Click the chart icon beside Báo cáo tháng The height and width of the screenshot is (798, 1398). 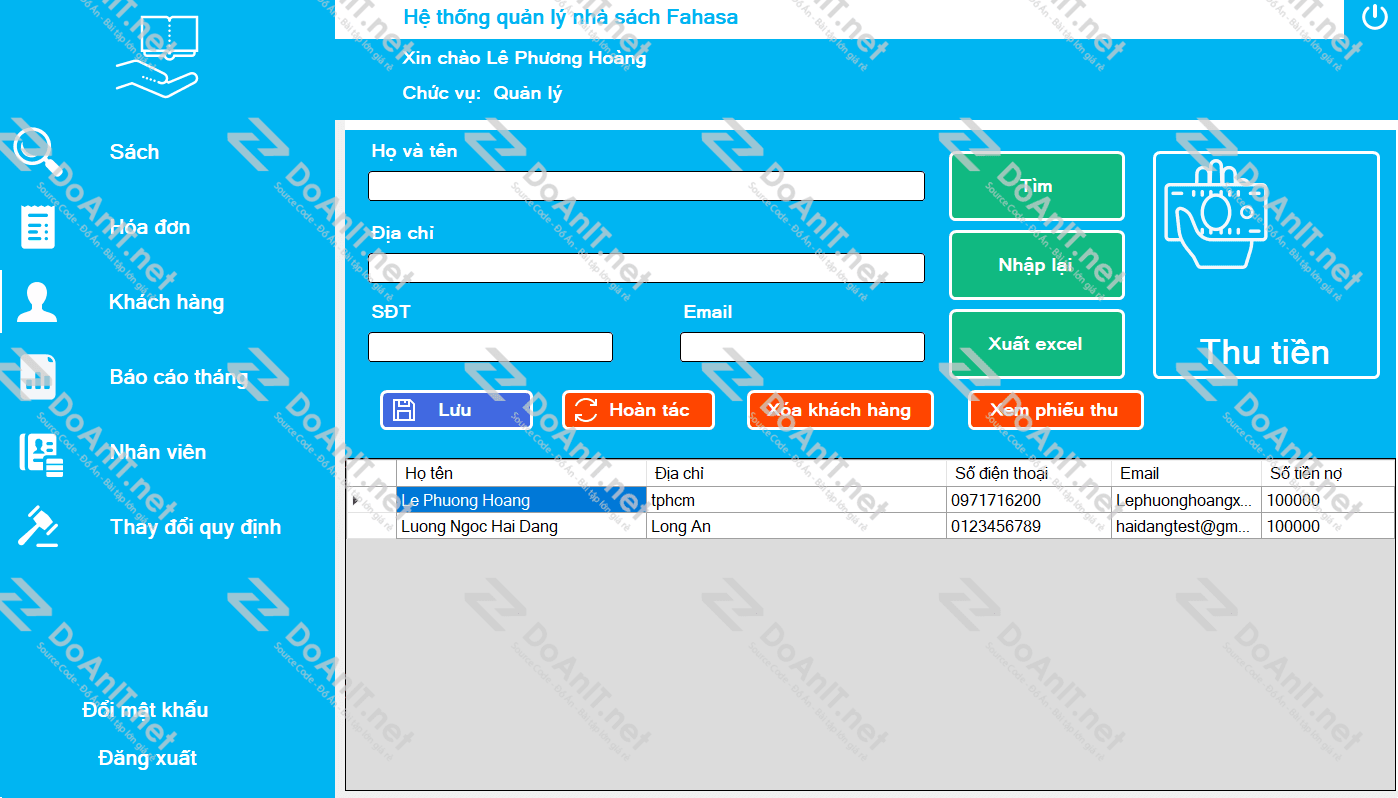pyautogui.click(x=38, y=377)
